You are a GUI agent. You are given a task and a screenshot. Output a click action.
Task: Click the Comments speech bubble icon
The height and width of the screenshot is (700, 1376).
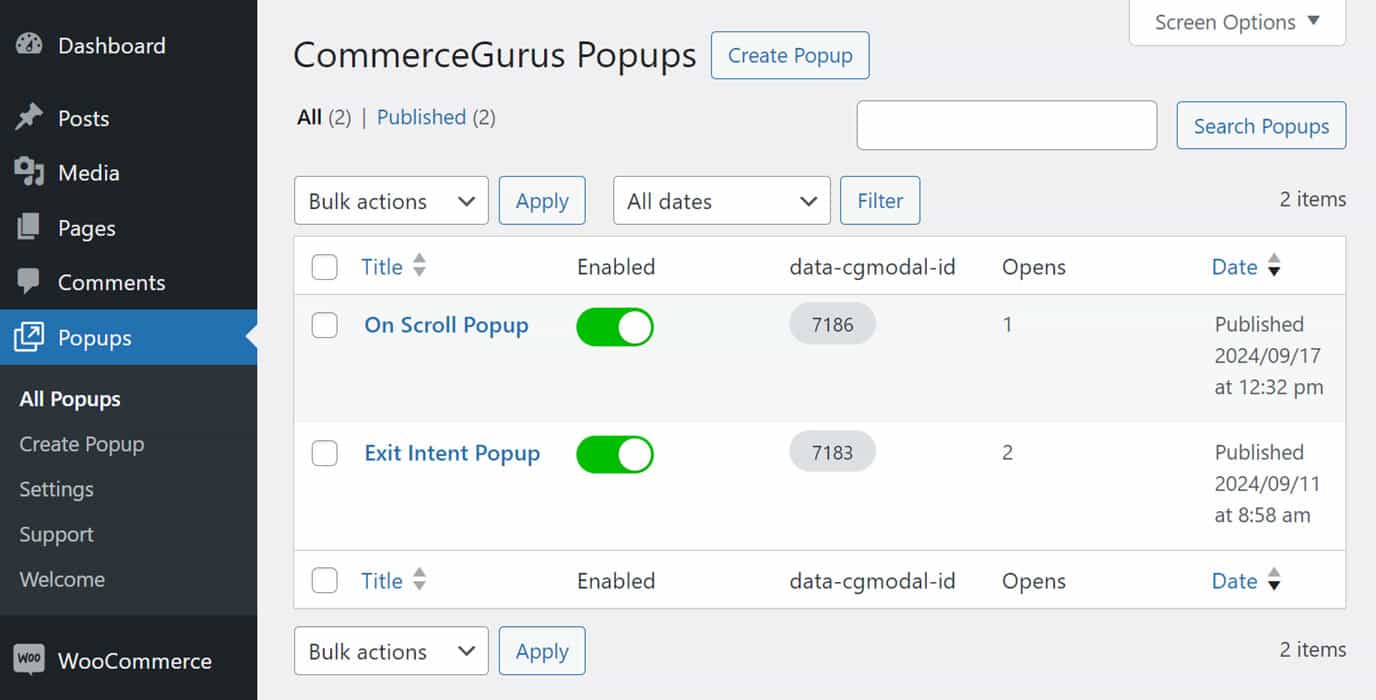pyautogui.click(x=29, y=282)
